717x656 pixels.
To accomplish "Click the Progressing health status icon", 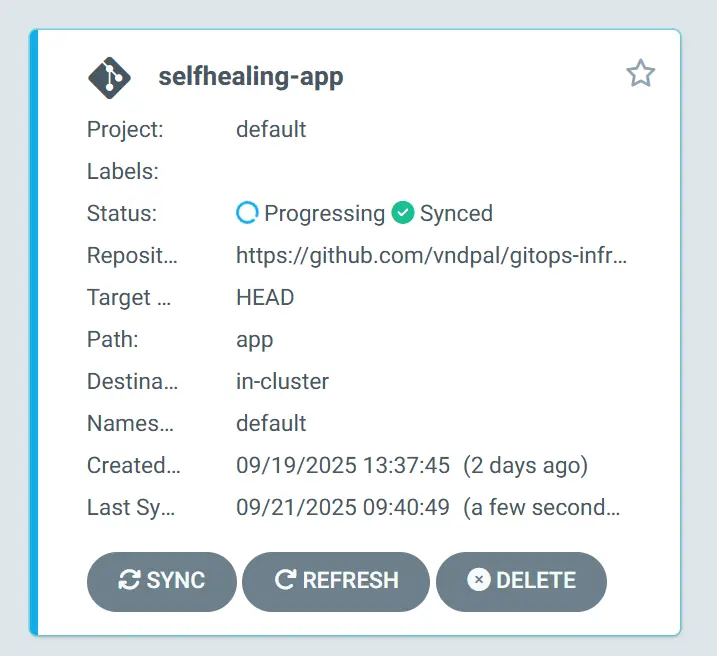I will (x=247, y=213).
